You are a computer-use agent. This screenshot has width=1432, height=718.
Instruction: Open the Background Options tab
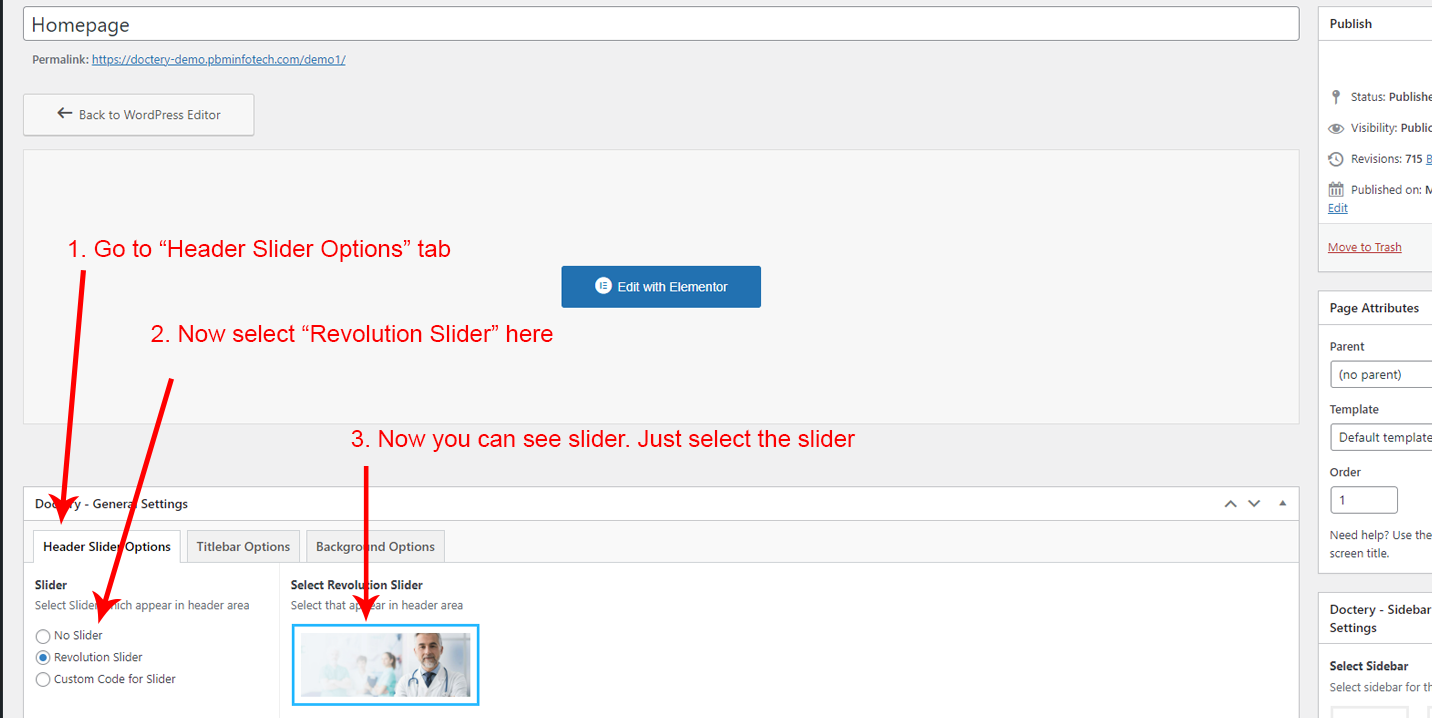click(x=375, y=547)
